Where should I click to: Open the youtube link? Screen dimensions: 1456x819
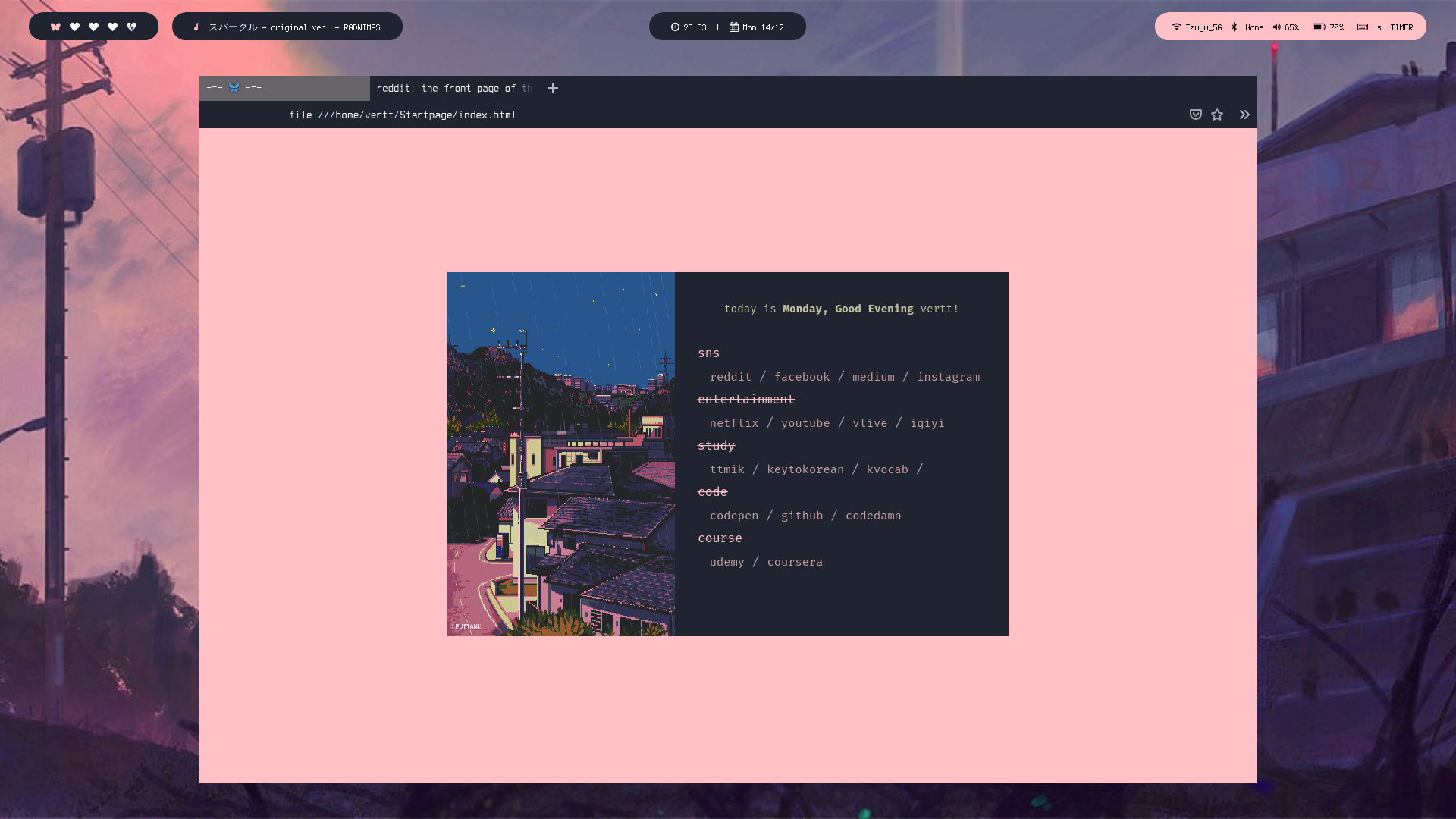point(805,423)
